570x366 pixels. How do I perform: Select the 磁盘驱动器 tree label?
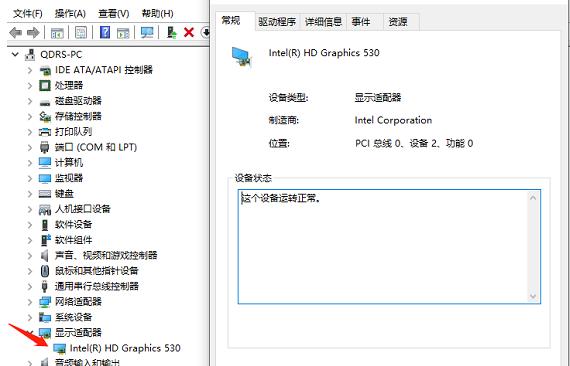pyautogui.click(x=78, y=101)
